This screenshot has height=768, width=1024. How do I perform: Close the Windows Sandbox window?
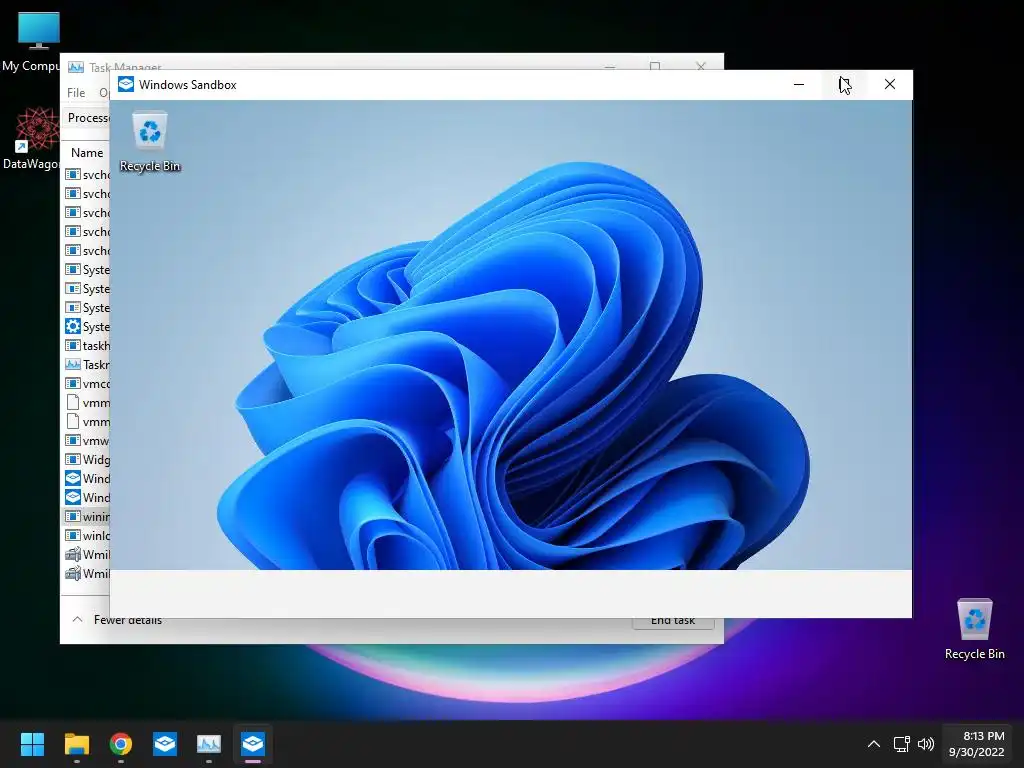pyautogui.click(x=889, y=84)
